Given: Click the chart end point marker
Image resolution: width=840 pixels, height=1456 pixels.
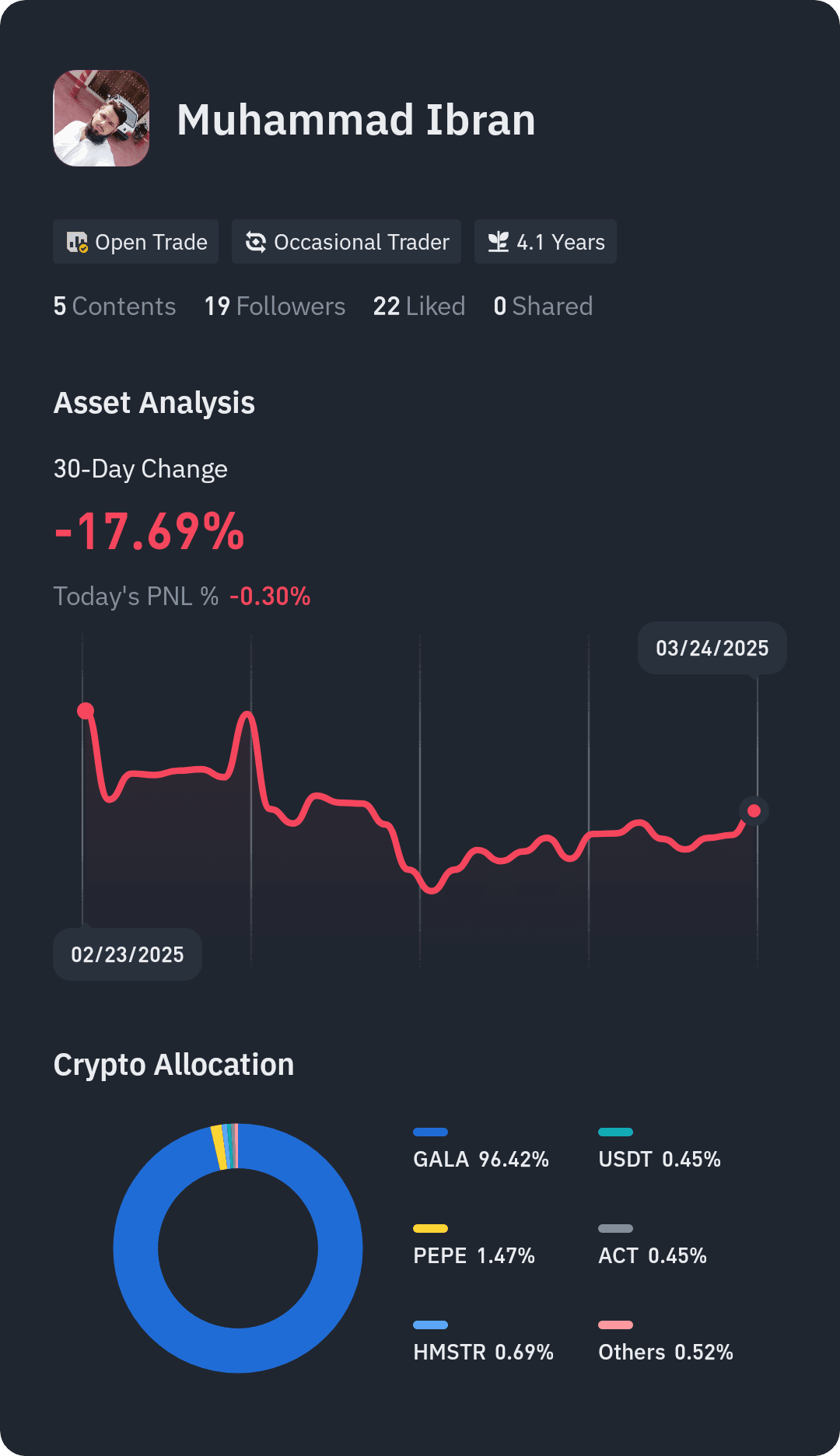Looking at the screenshot, I should pyautogui.click(x=754, y=811).
